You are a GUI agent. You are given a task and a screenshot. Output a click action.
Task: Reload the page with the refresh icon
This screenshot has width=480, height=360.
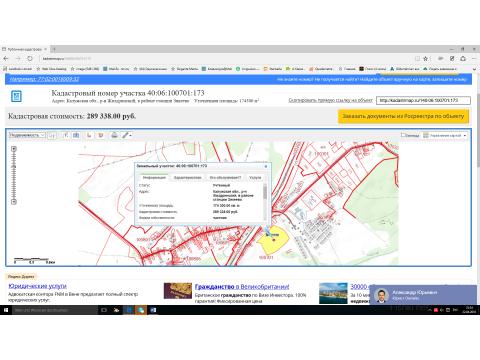click(30, 58)
